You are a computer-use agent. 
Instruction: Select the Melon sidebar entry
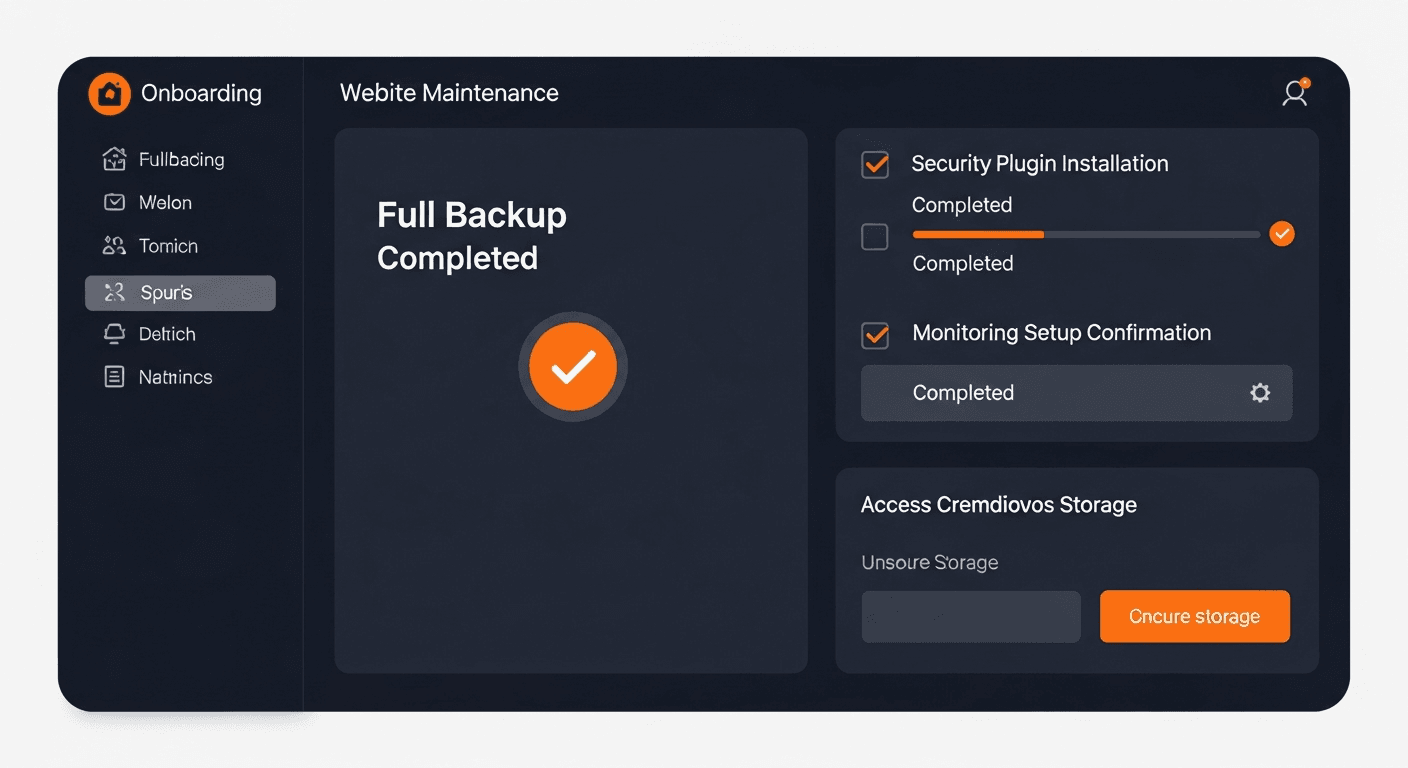tap(166, 201)
